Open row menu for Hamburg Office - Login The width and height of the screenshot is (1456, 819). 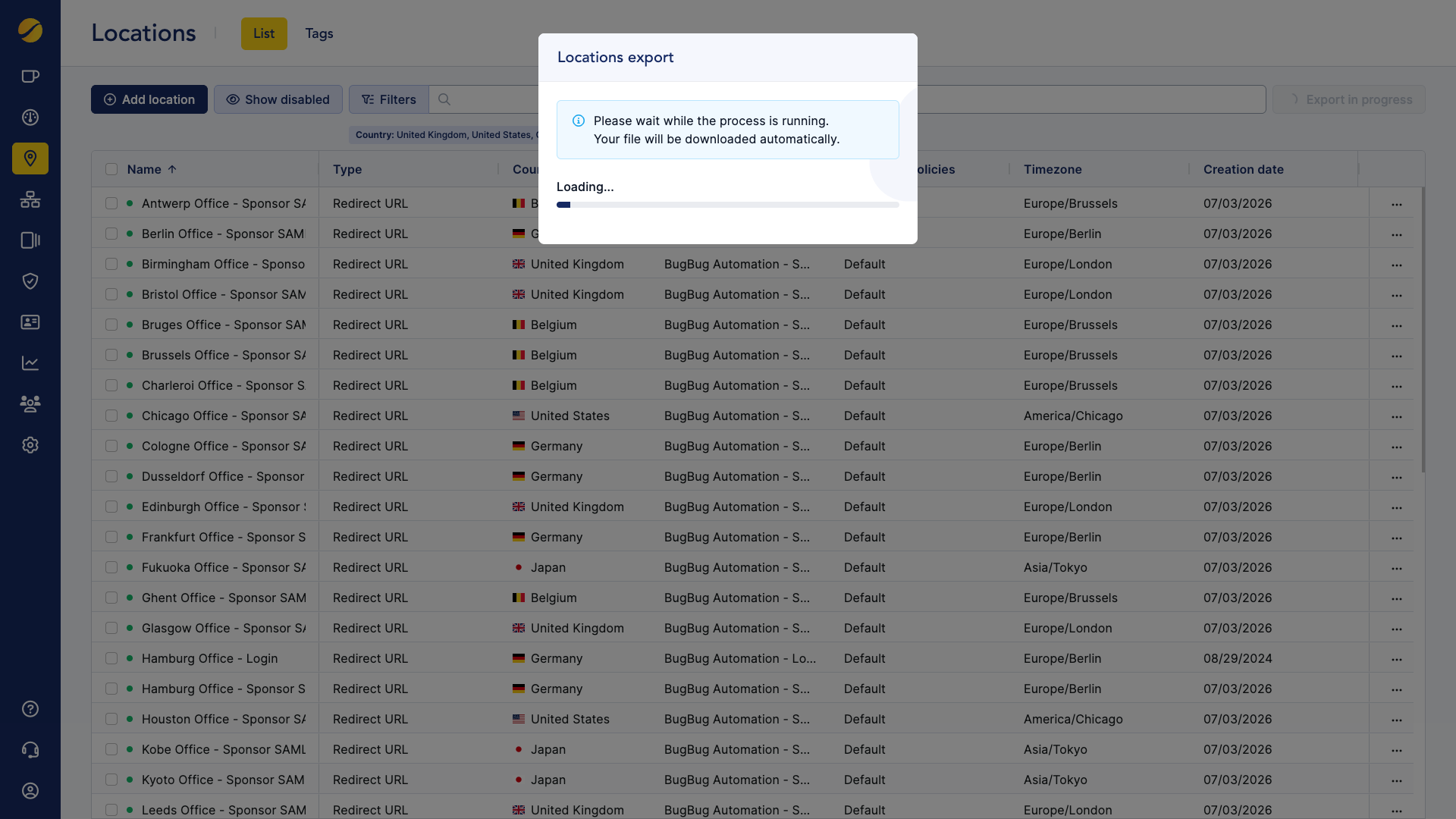pos(1397,659)
